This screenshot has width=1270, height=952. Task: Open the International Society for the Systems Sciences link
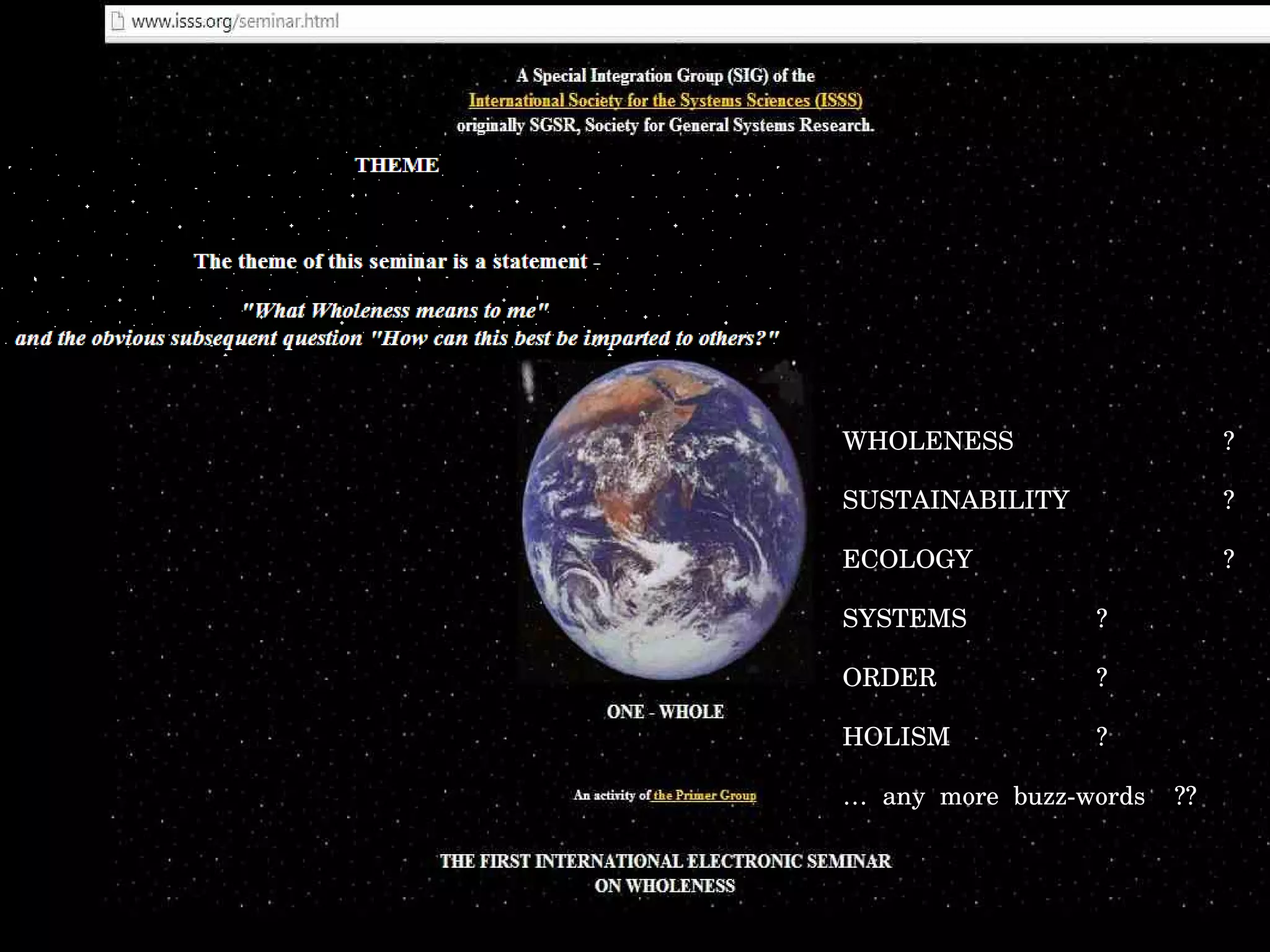665,100
